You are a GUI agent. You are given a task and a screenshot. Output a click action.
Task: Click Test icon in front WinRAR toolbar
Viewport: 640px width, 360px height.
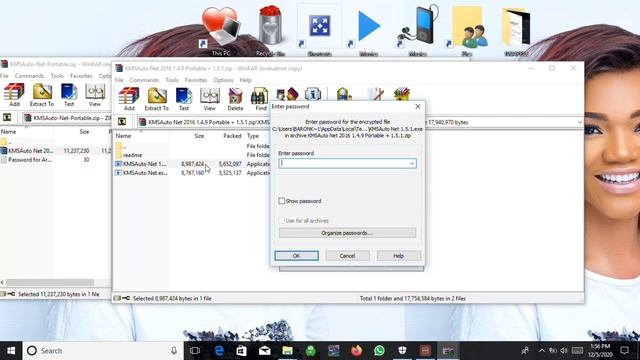pos(184,99)
